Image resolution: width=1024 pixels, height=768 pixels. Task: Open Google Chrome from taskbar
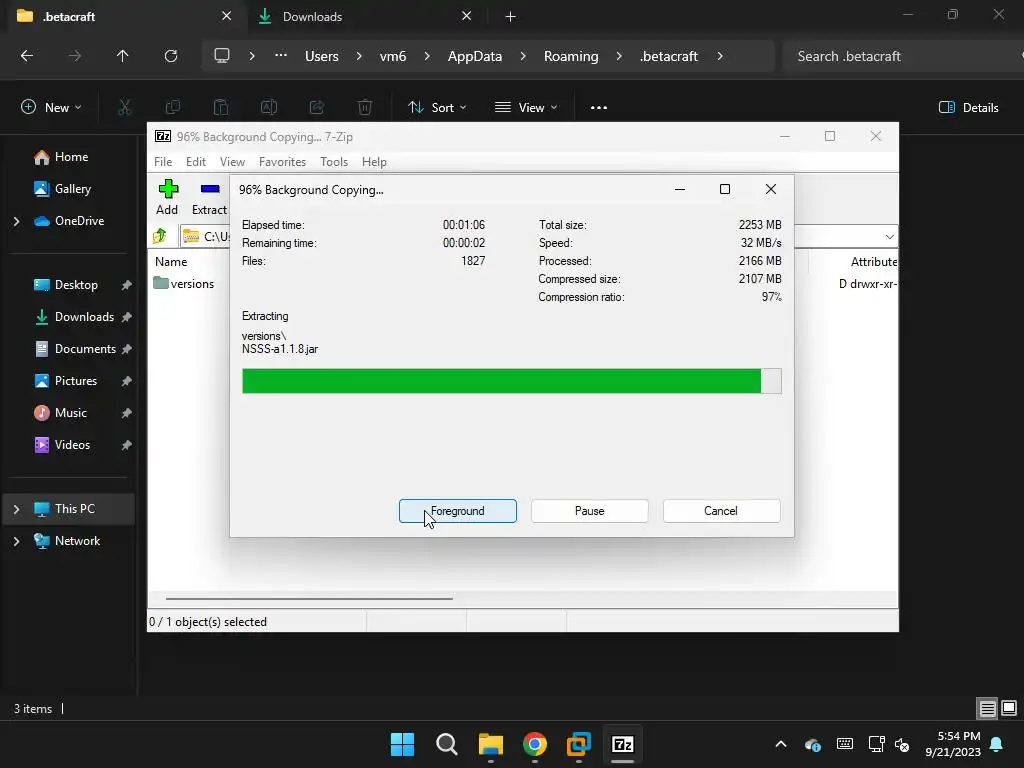pos(535,744)
